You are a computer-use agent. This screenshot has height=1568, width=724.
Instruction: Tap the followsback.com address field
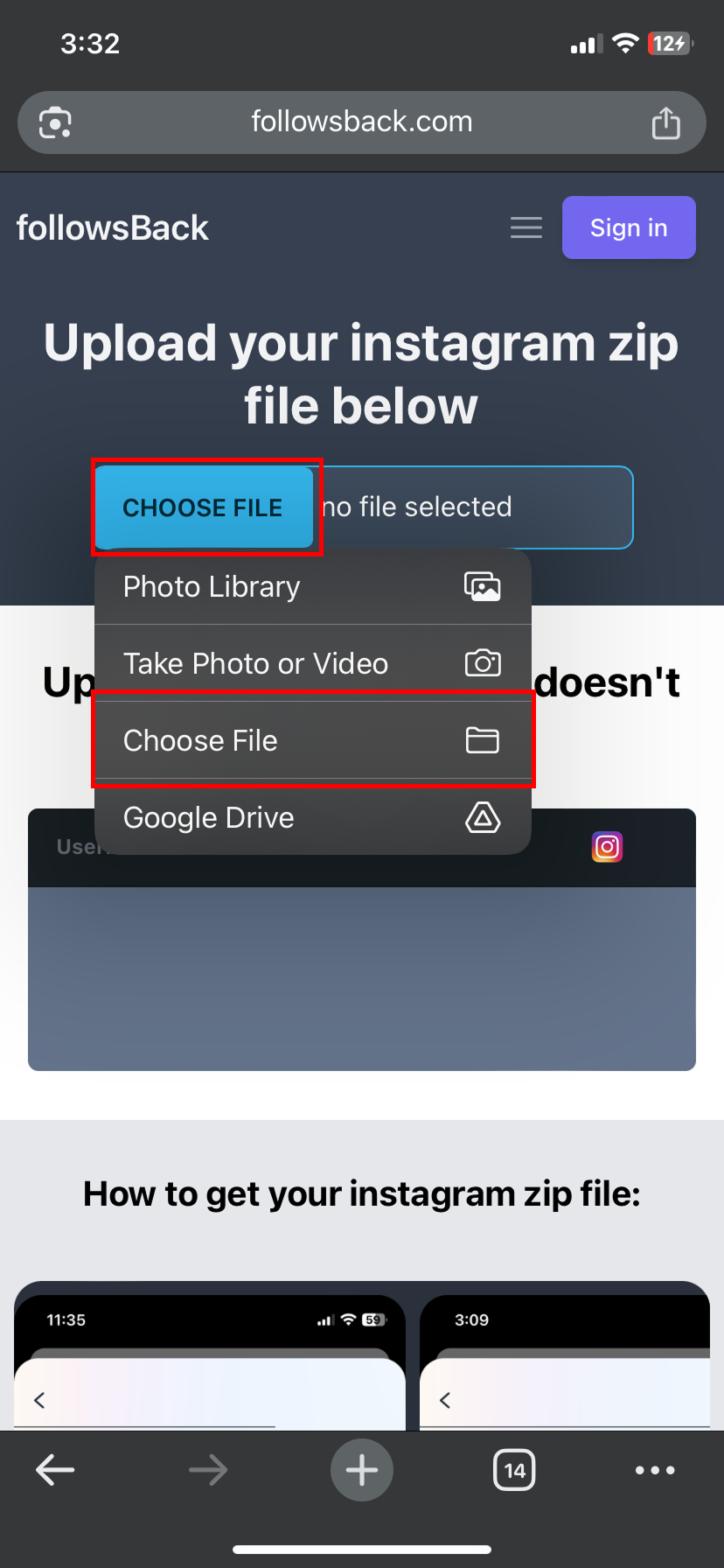pyautogui.click(x=362, y=122)
